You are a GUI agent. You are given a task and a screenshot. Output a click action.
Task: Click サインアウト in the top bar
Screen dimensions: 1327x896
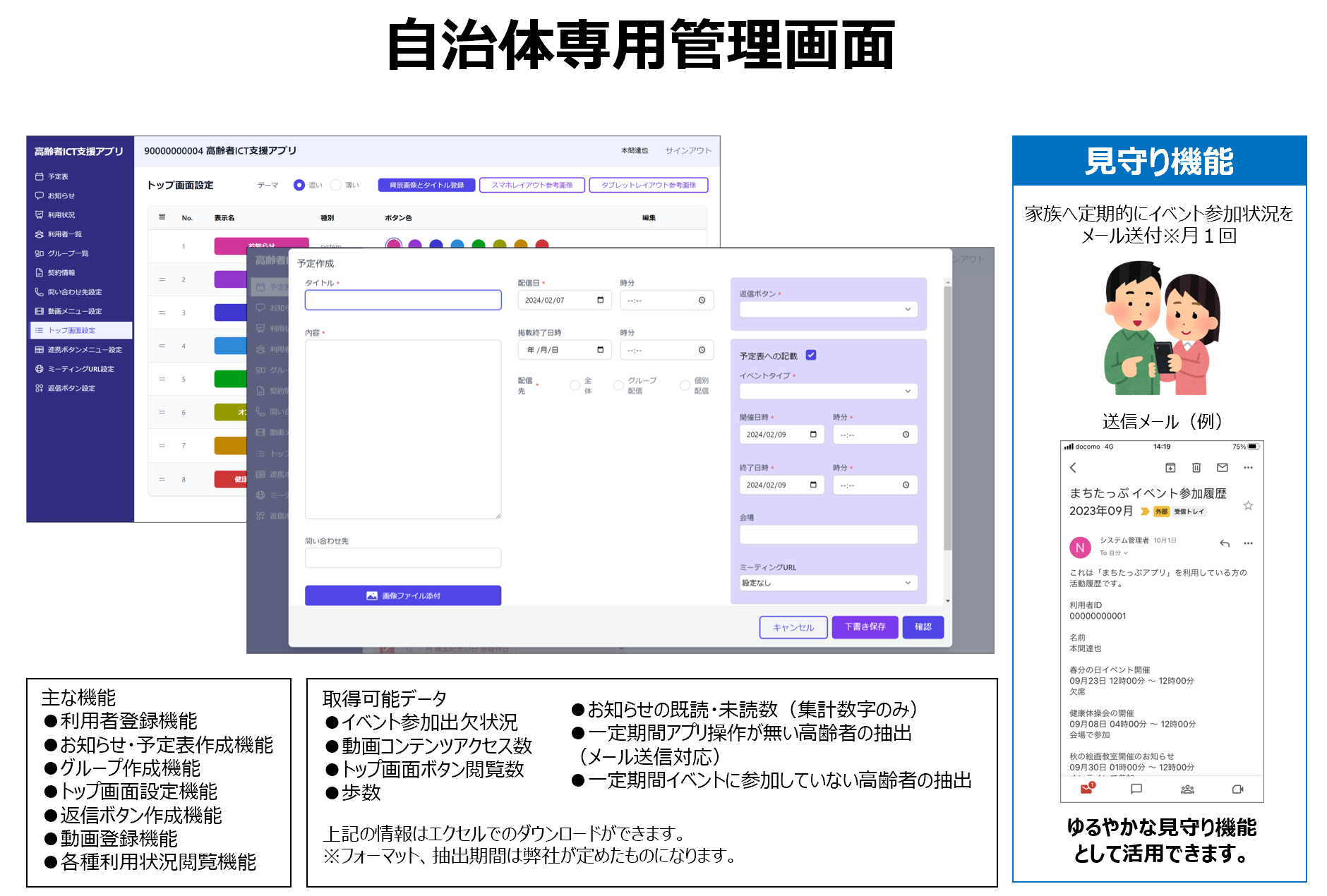[x=688, y=150]
